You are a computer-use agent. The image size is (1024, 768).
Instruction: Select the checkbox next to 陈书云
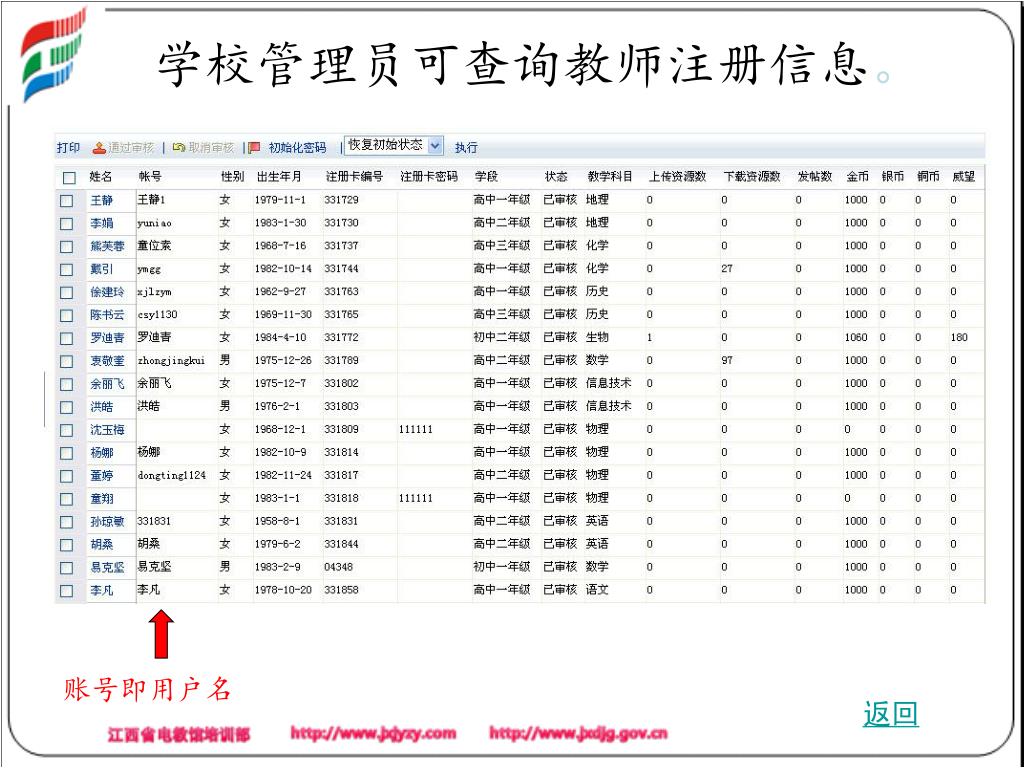67,315
